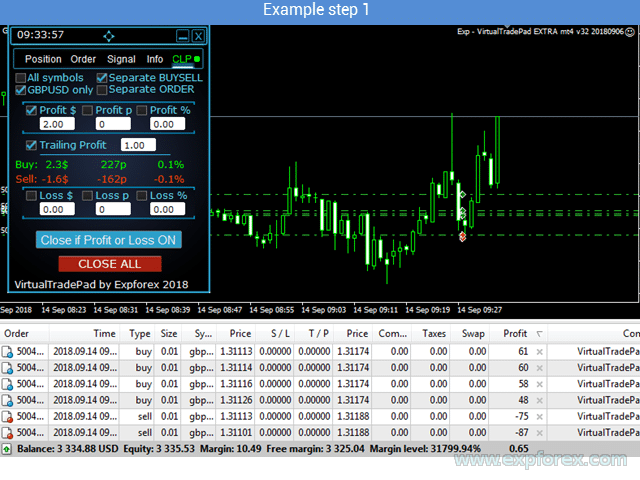Enable the Profit % checkbox
Viewport: 640px width, 480px height.
[142, 110]
